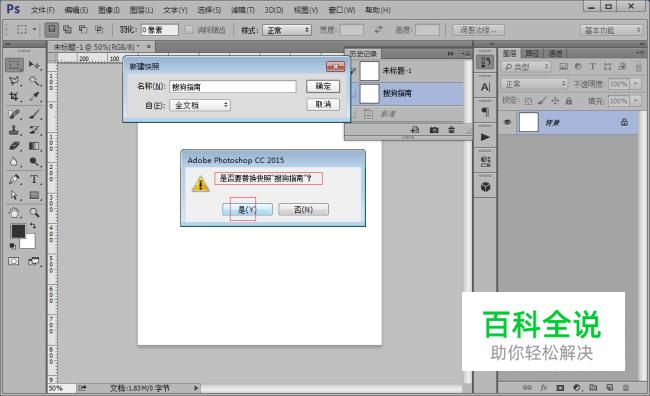Select the Hand tool
The width and height of the screenshot is (650, 396).
click(14, 213)
